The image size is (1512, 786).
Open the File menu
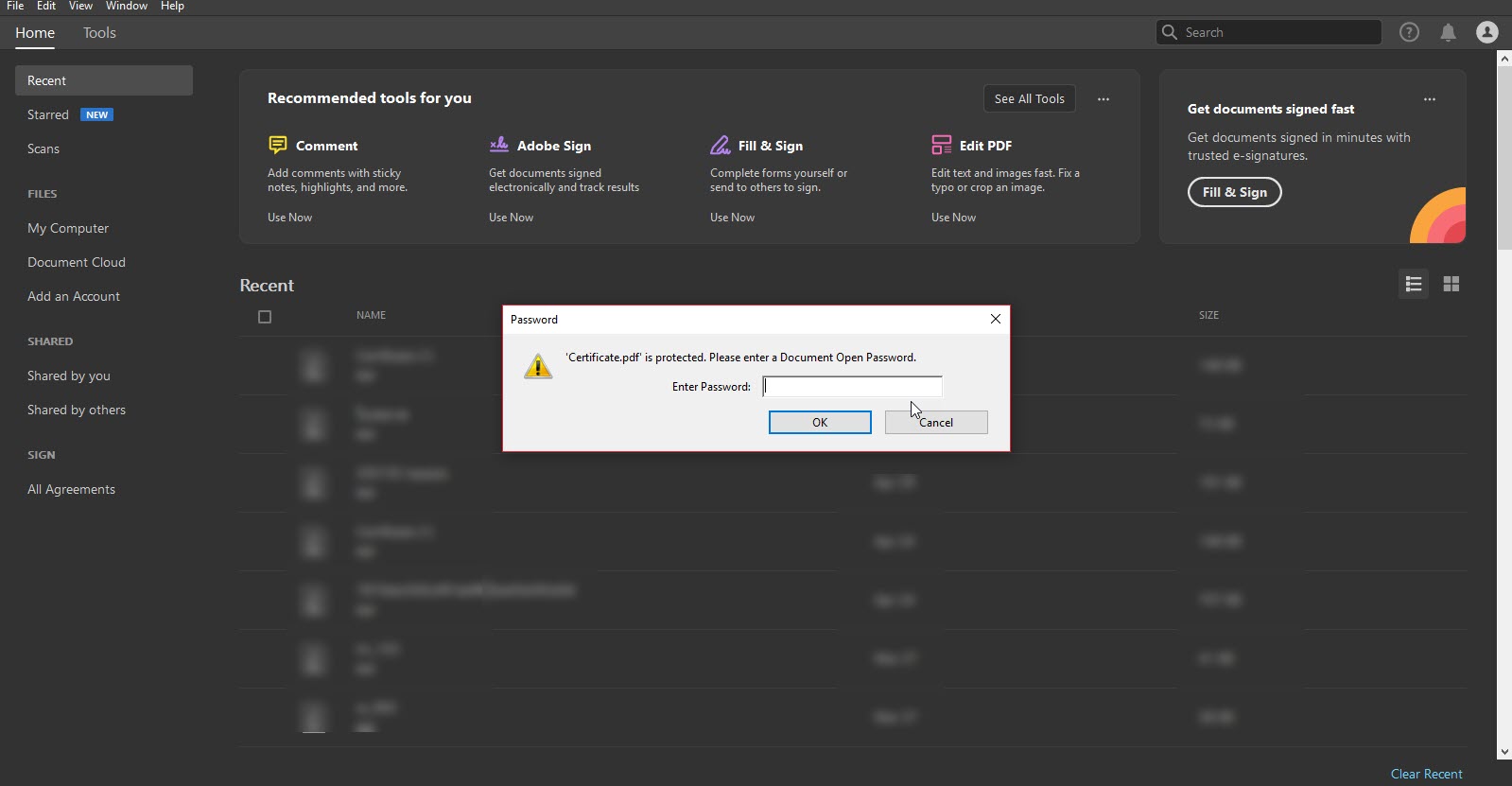tap(15, 6)
